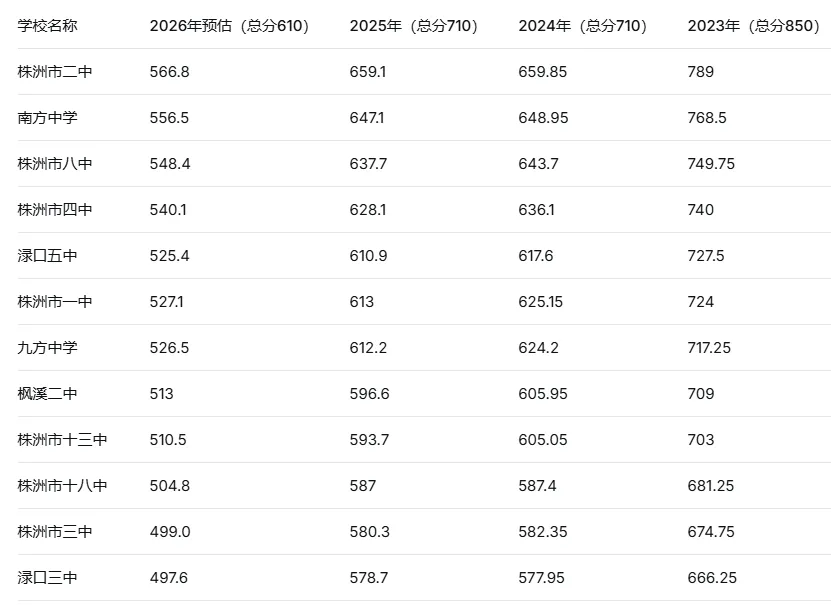This screenshot has width=831, height=605.
Task: Select the 九方中学 row name
Action: (47, 348)
